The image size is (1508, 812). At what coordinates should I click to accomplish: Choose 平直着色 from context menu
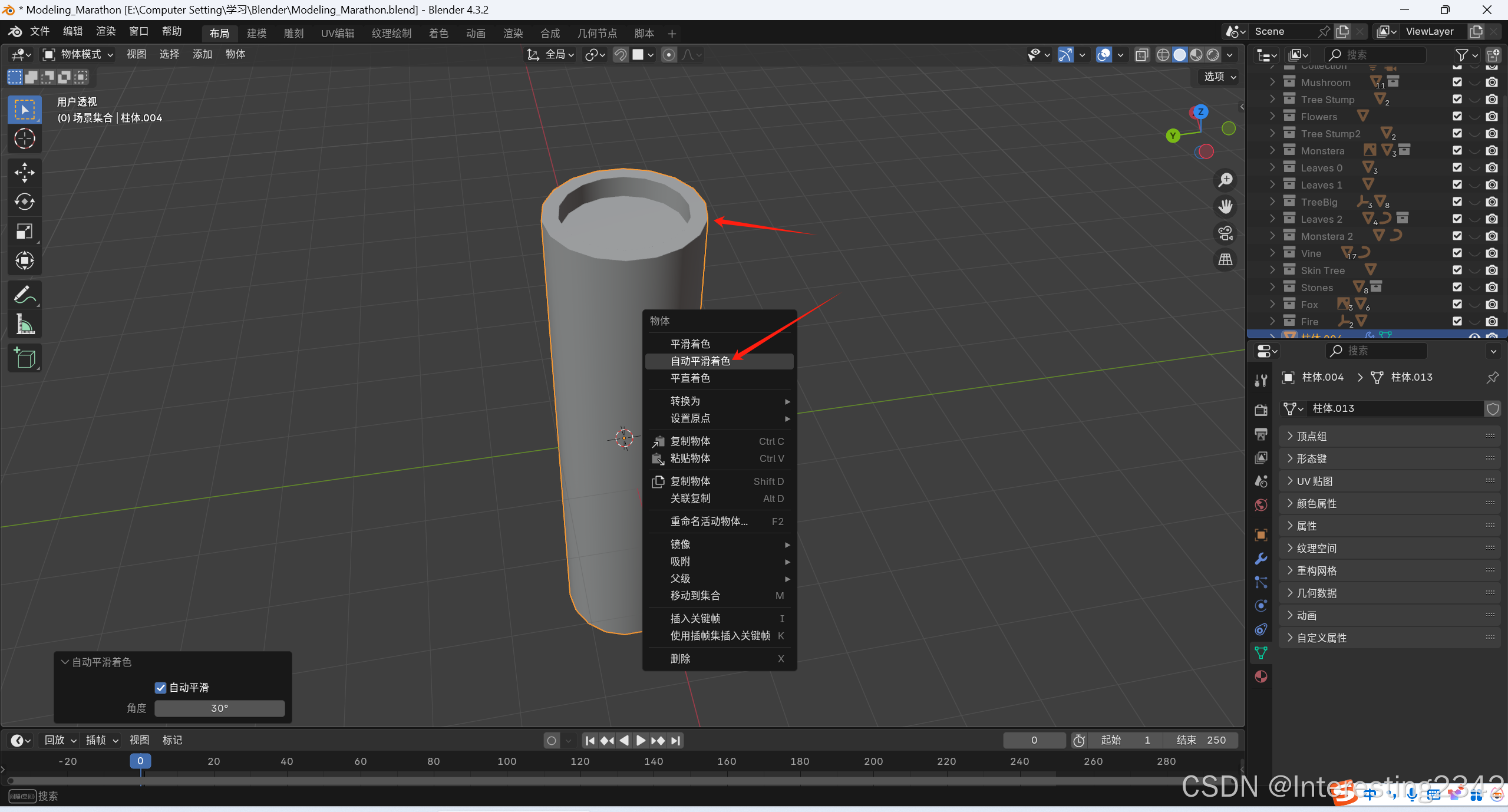pyautogui.click(x=690, y=378)
